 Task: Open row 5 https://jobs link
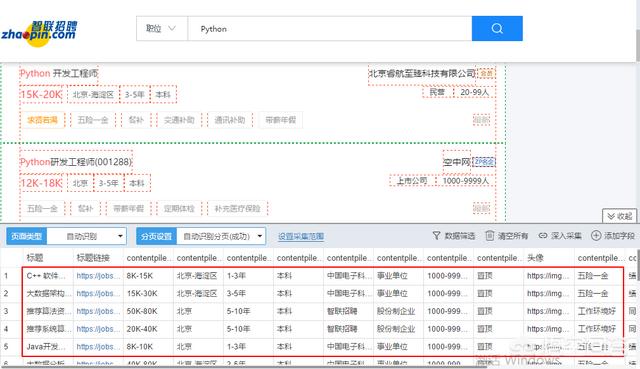click(98, 347)
